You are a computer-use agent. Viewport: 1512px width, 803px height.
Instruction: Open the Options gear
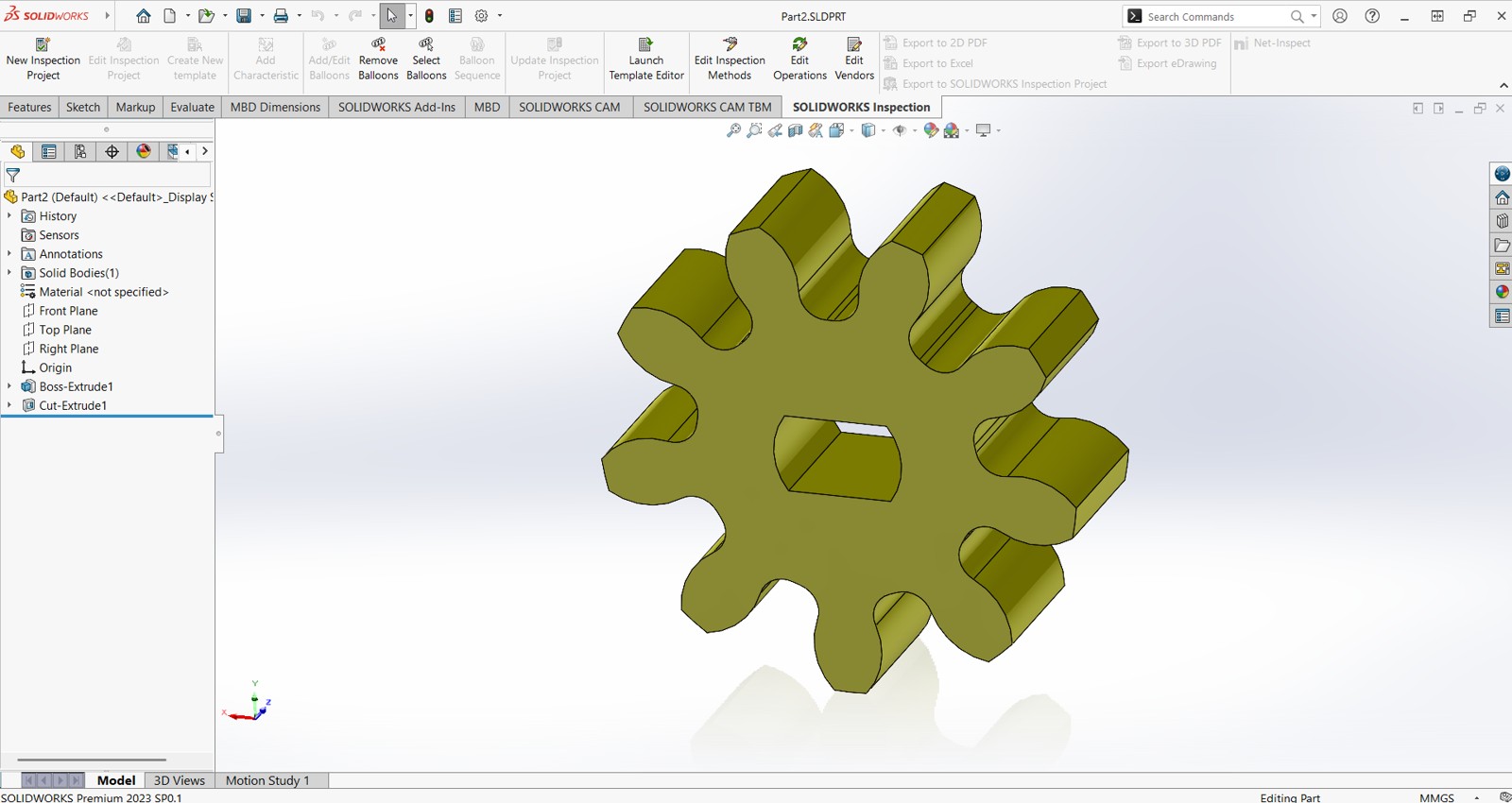(x=481, y=16)
